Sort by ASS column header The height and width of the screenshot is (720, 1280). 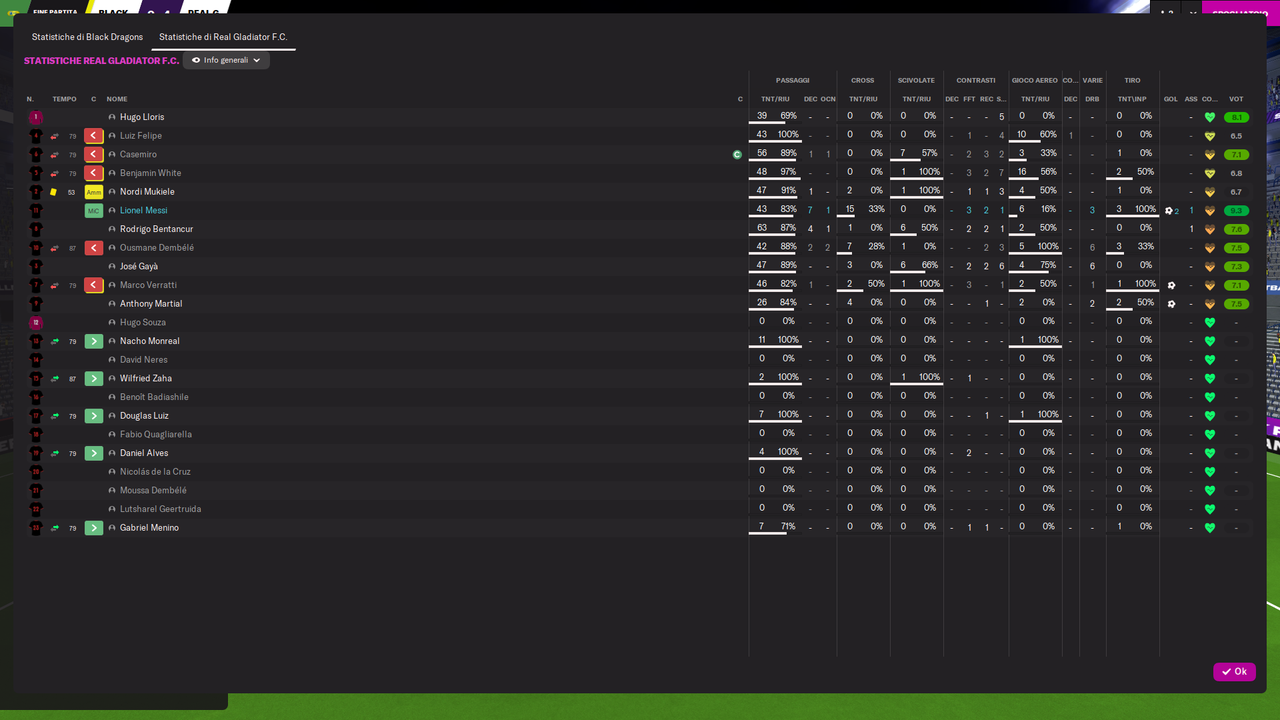(1191, 99)
